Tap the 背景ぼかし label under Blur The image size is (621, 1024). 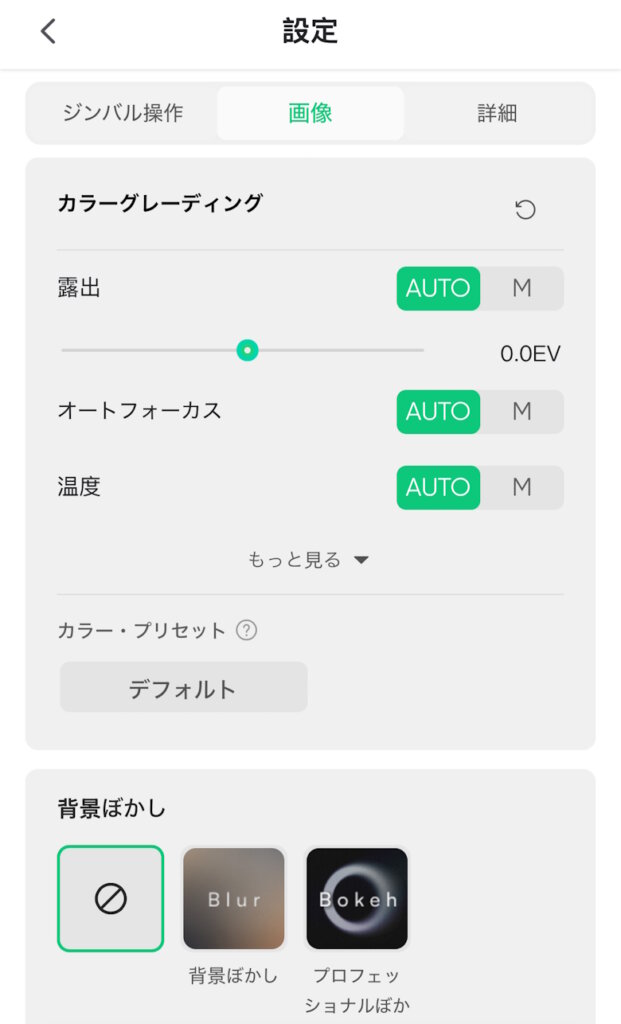(x=234, y=976)
